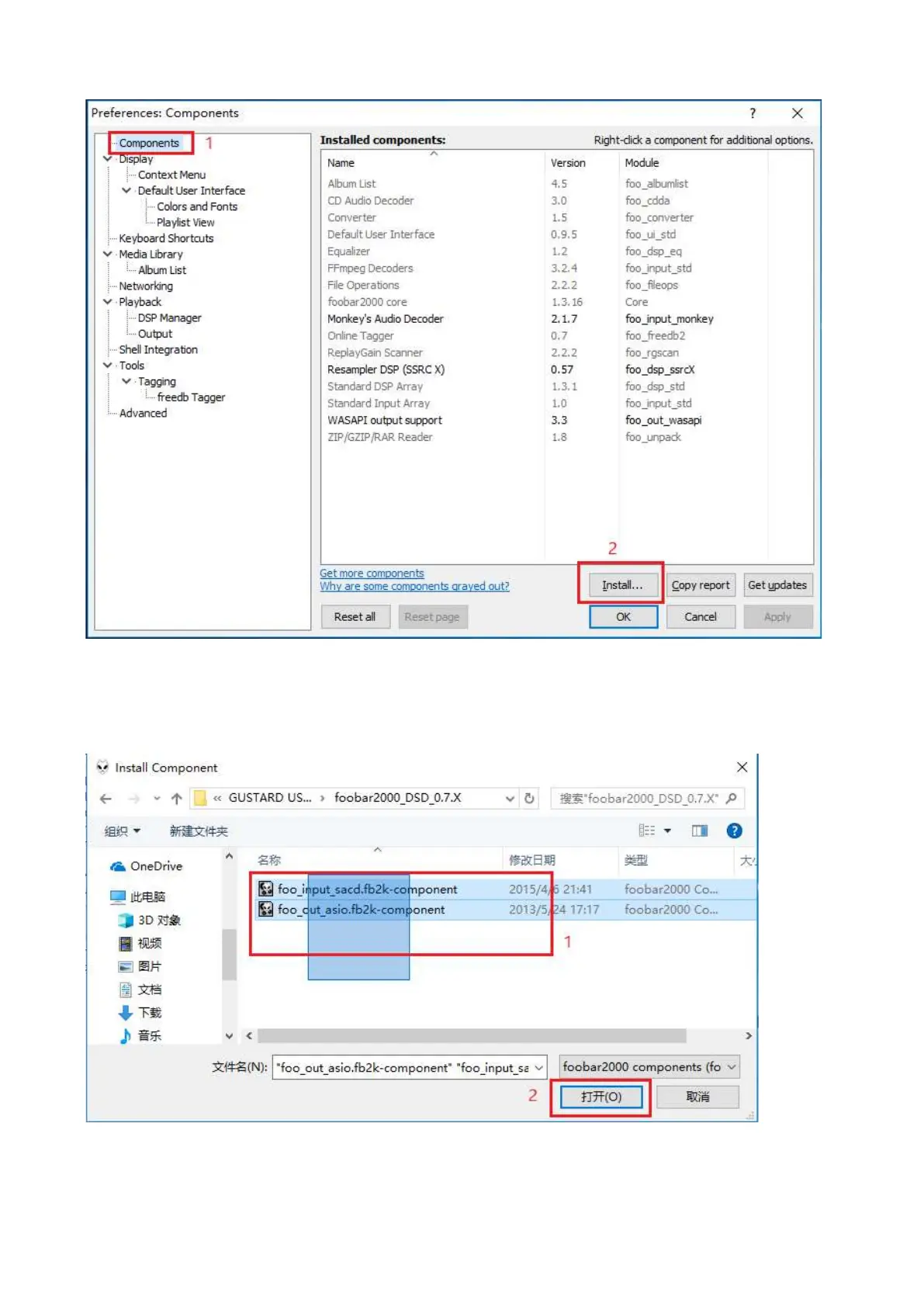The width and height of the screenshot is (924, 1307).
Task: Open the Get more components link
Action: click(x=372, y=573)
